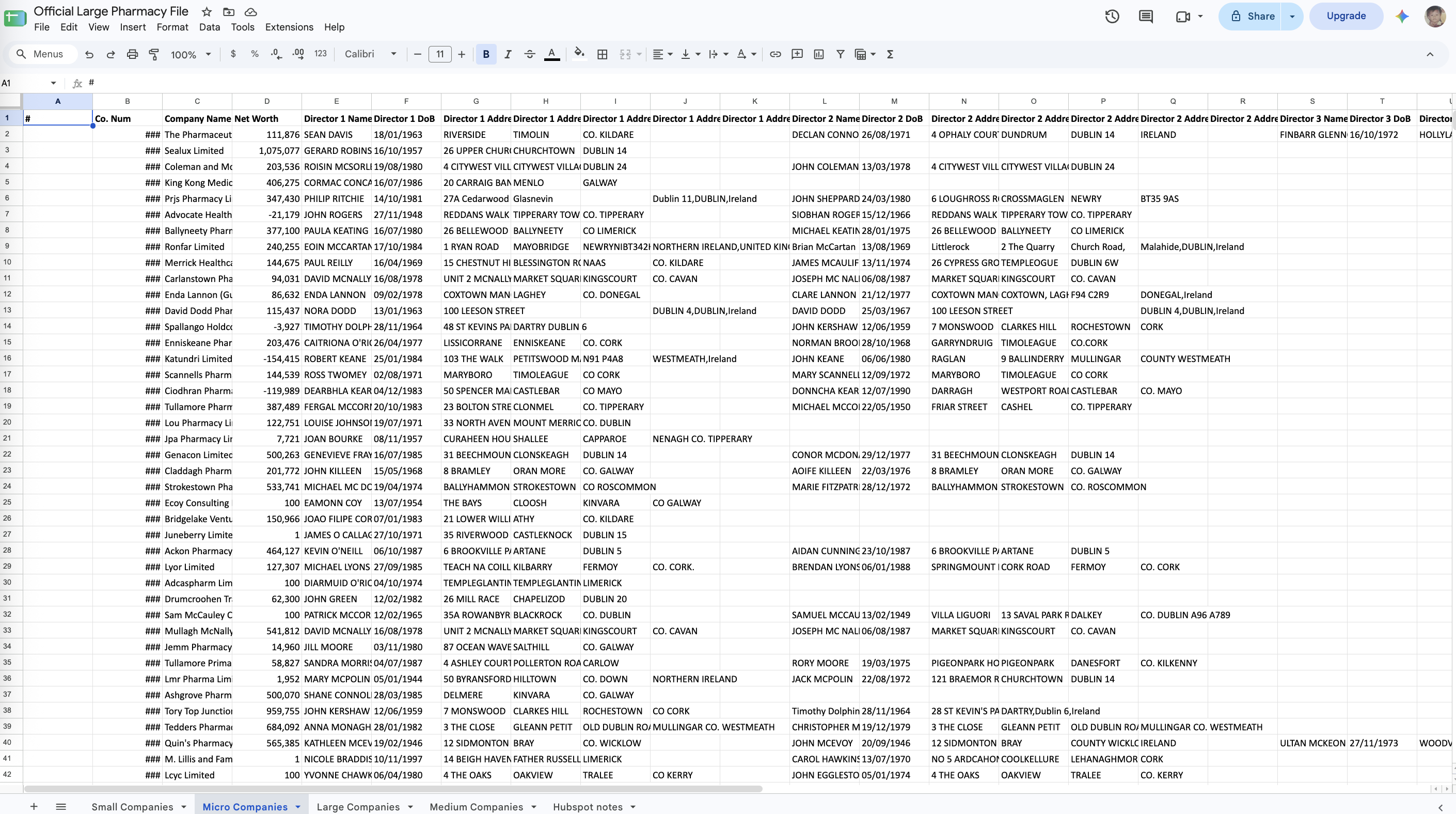Format as currency with dollar icon
The height and width of the screenshot is (814, 1456).
point(233,54)
